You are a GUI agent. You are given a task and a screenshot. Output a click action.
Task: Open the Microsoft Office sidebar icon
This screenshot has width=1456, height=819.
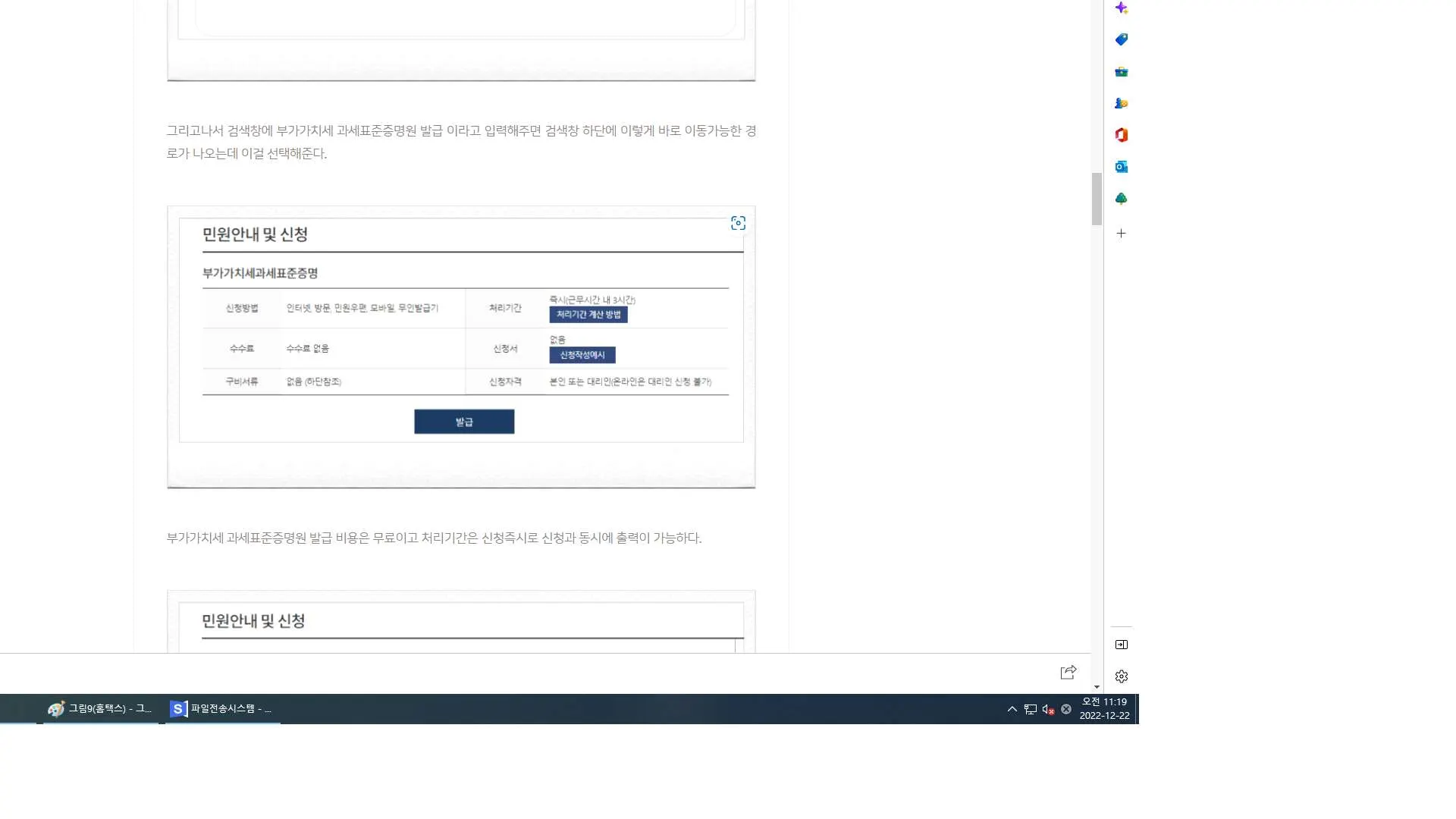pyautogui.click(x=1122, y=135)
